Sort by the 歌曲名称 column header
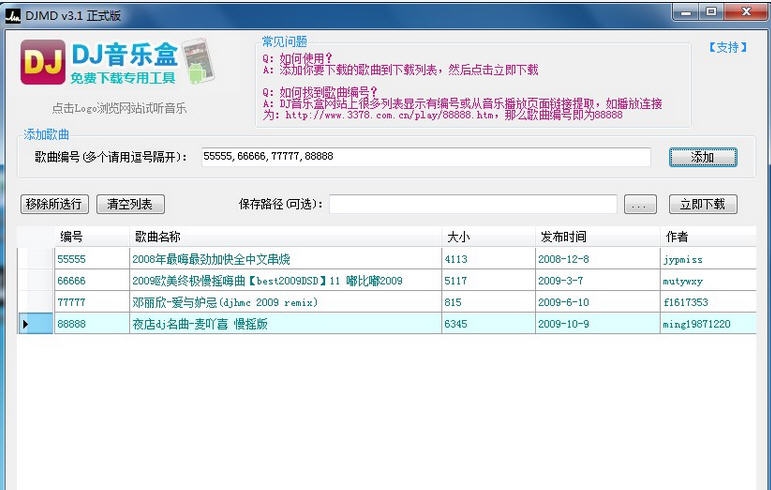This screenshot has height=490, width=771. (x=285, y=237)
